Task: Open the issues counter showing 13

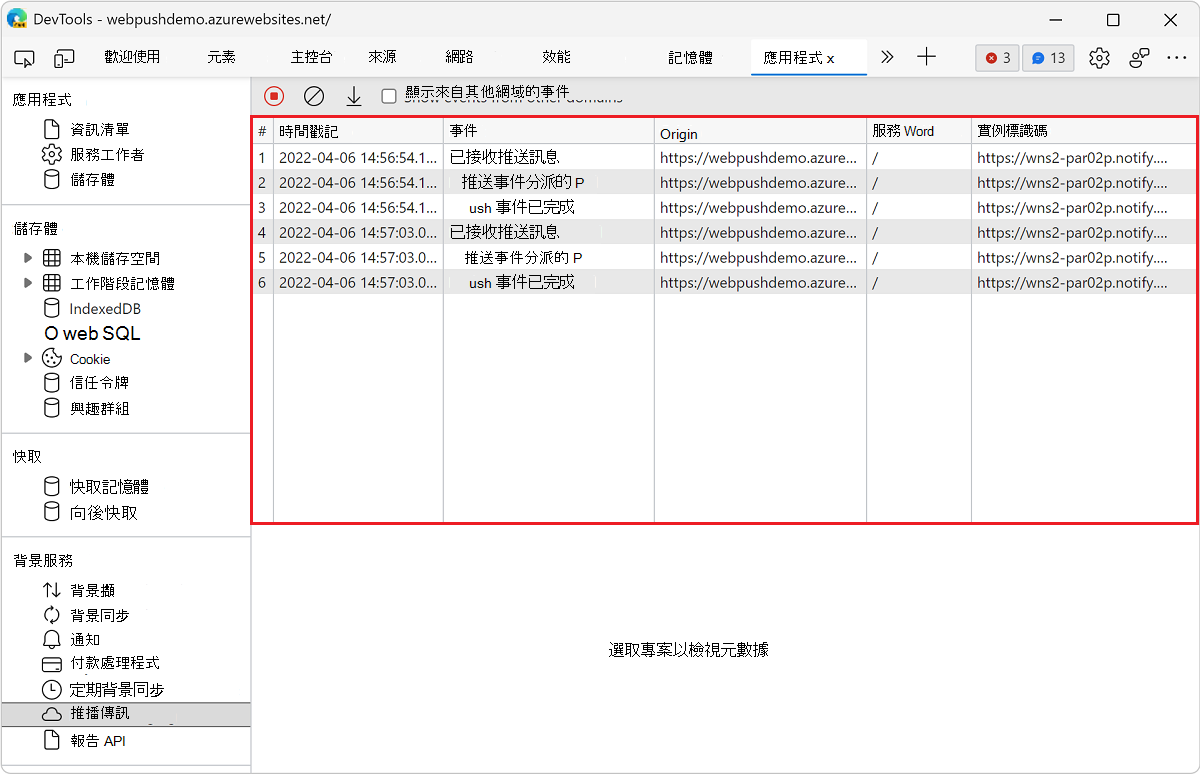Action: tap(1048, 58)
